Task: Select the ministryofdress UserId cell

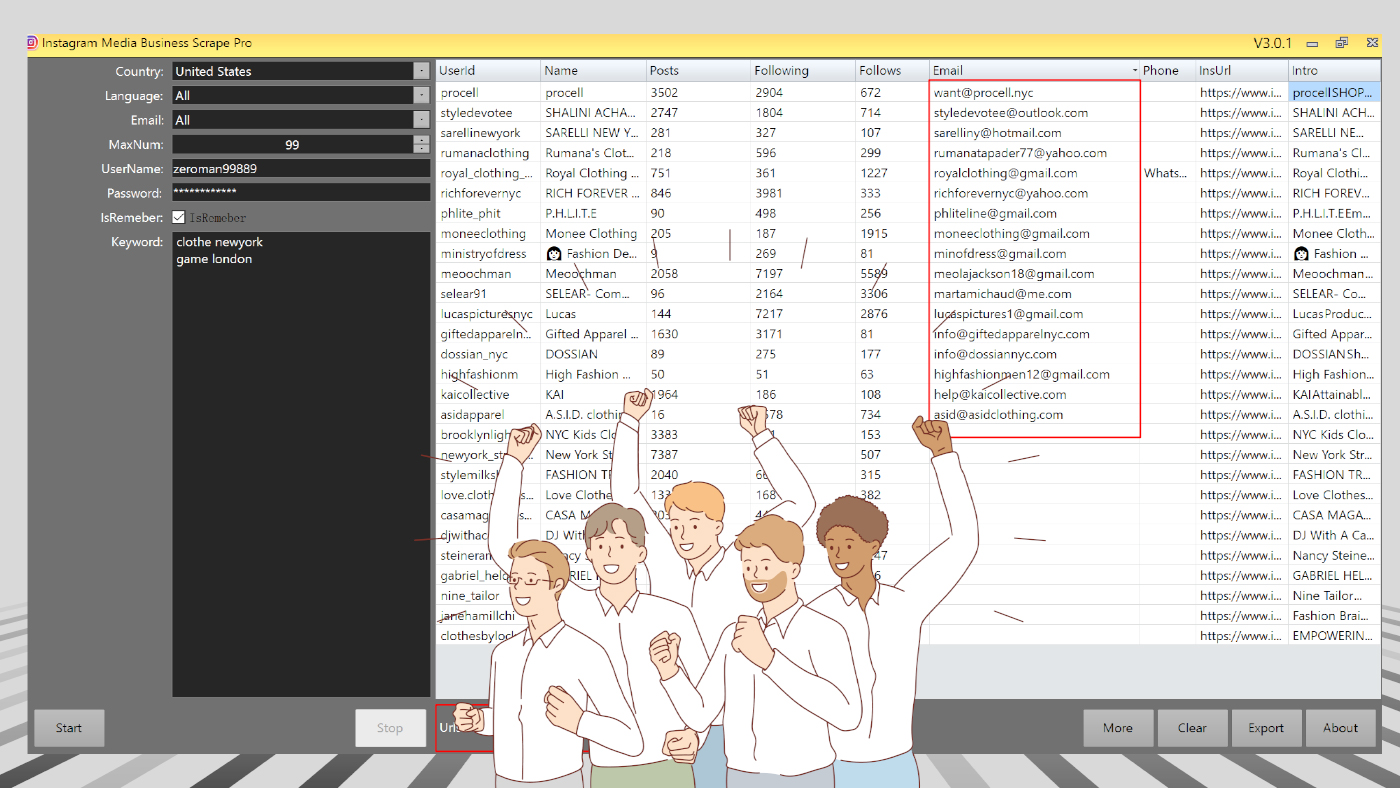Action: pos(488,254)
